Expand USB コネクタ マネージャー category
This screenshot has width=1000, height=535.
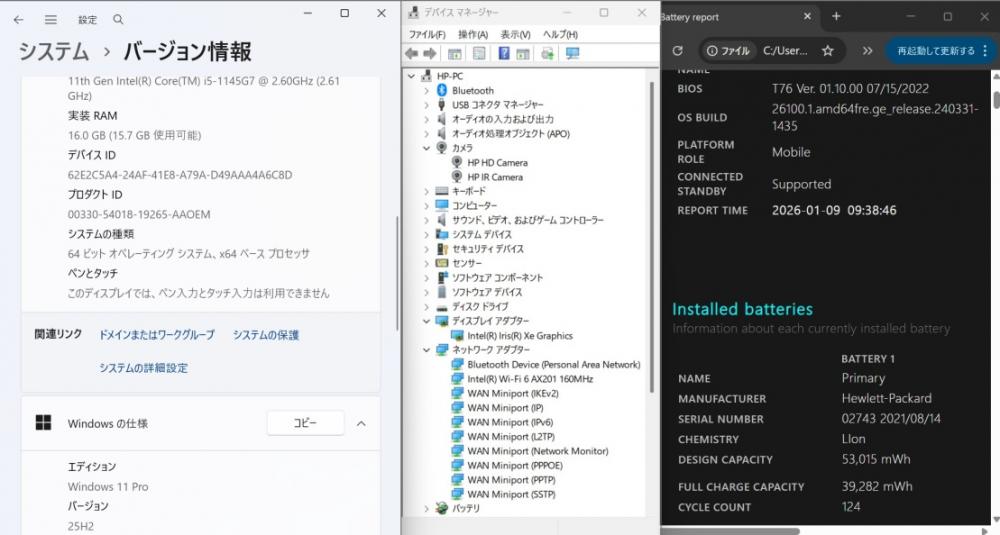[x=427, y=105]
